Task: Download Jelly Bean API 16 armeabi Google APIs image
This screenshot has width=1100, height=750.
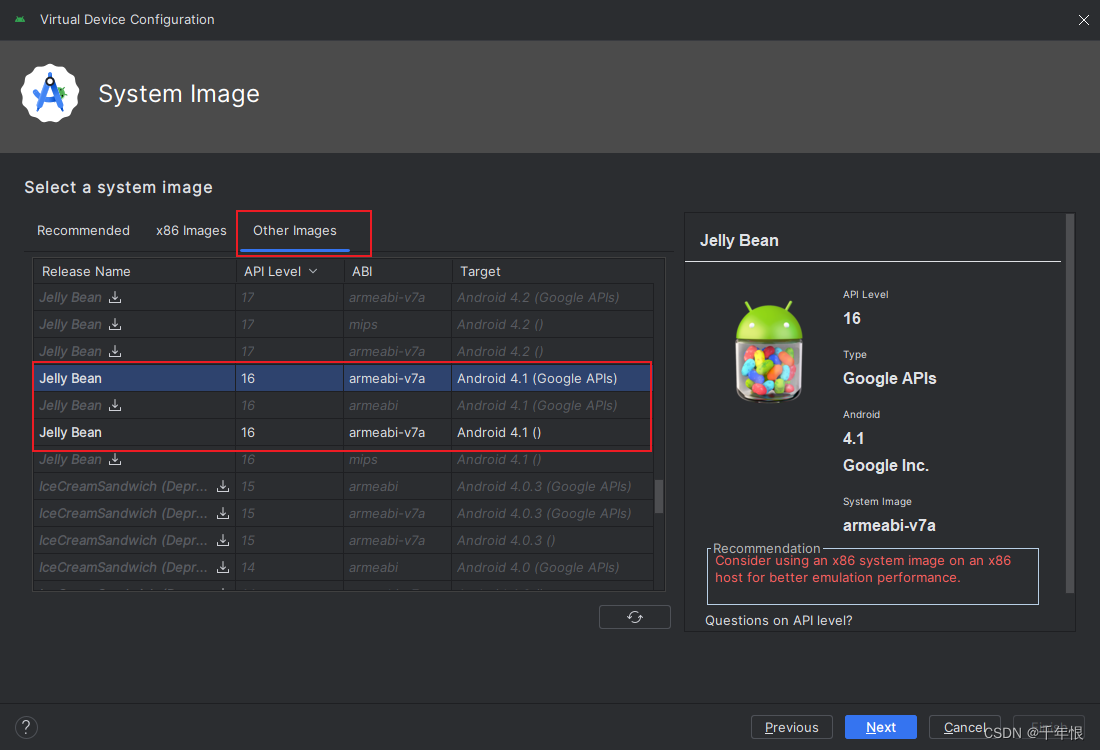Action: tap(115, 406)
